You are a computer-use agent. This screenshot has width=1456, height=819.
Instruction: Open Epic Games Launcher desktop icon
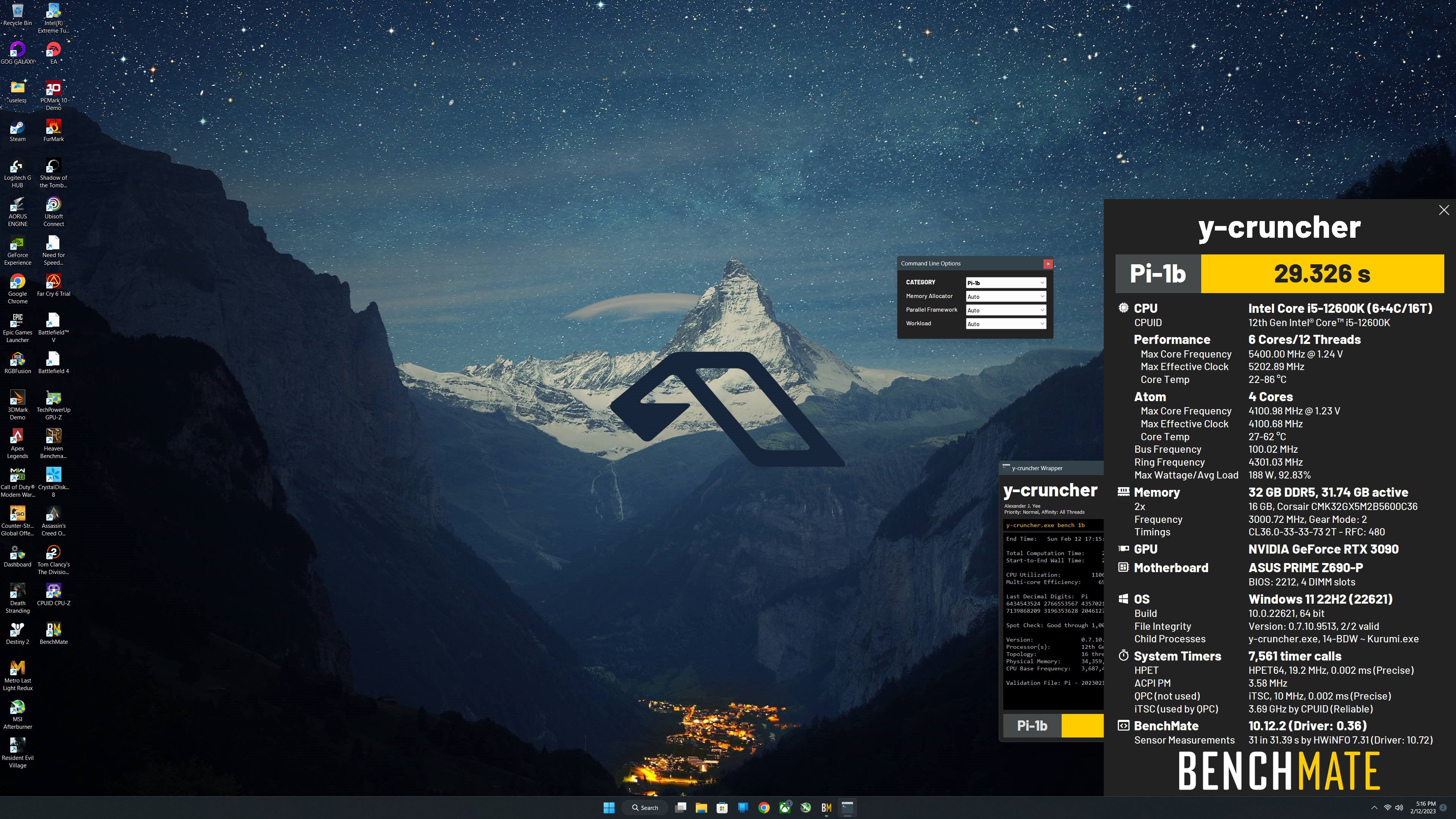coord(17,328)
